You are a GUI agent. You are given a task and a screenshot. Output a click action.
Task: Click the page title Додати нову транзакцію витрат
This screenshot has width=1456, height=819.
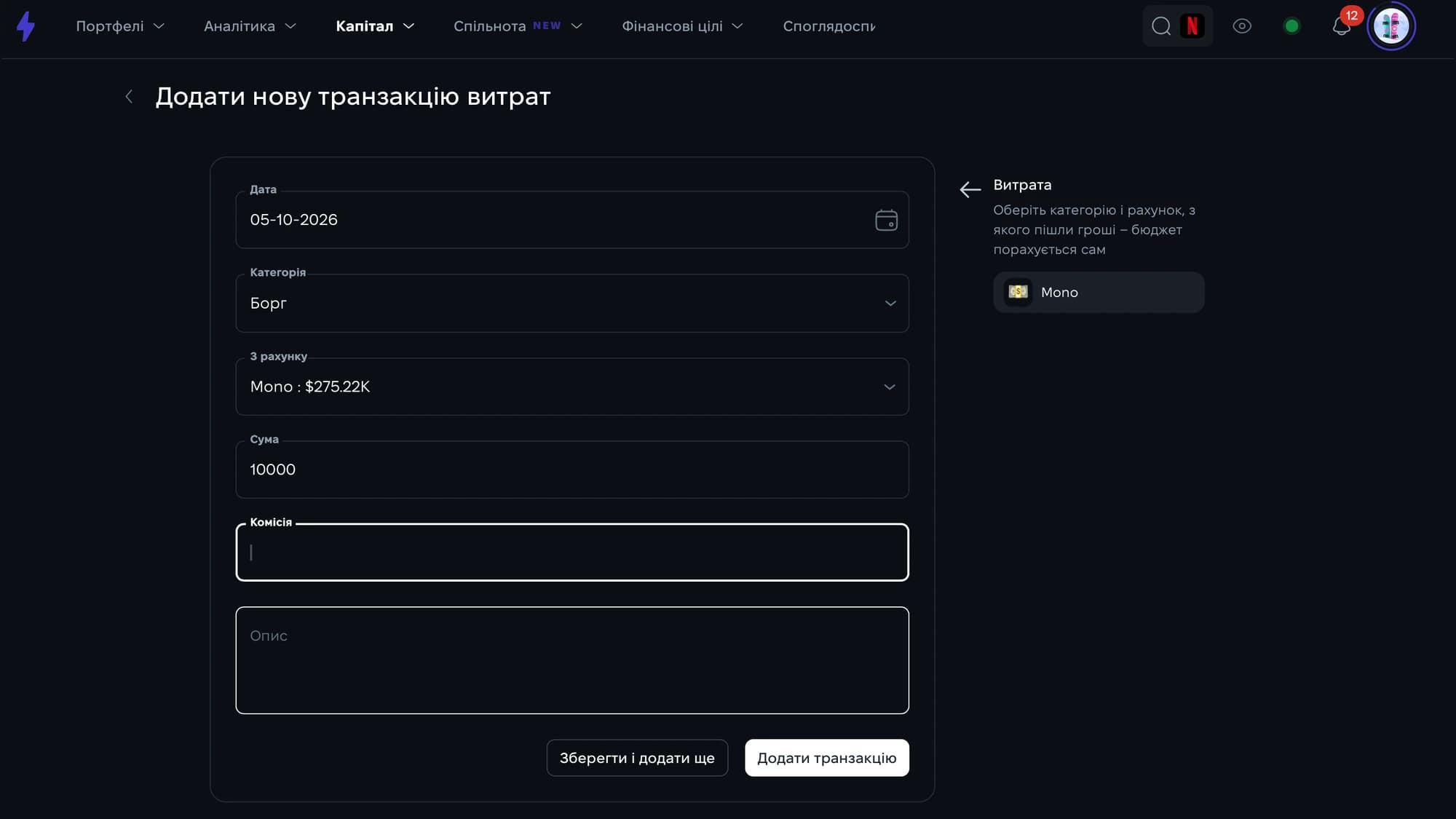coord(353,96)
